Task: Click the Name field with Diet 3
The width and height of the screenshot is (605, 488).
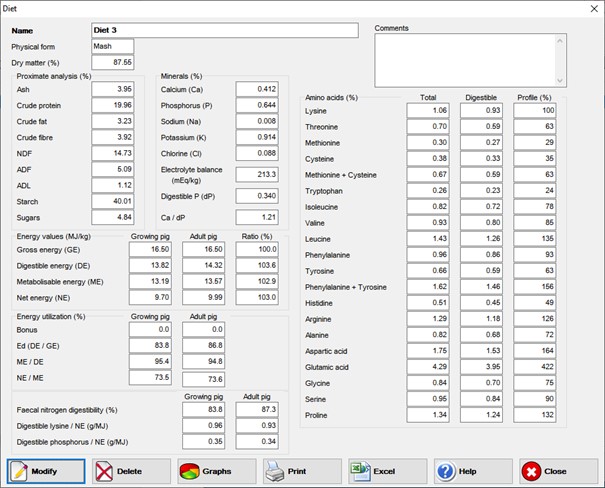Action: click(x=225, y=30)
